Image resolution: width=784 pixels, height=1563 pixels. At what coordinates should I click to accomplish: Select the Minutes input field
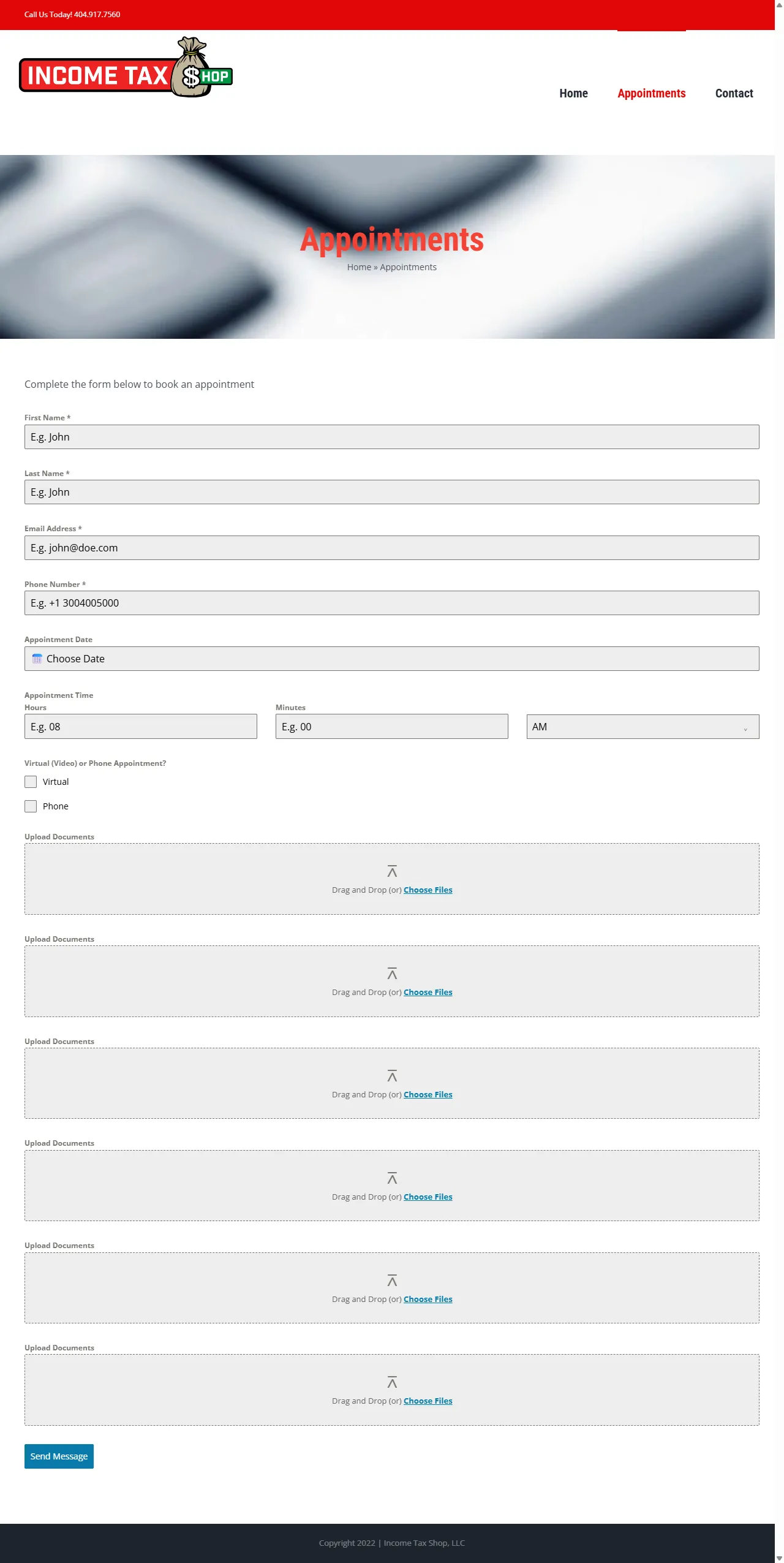coord(392,727)
